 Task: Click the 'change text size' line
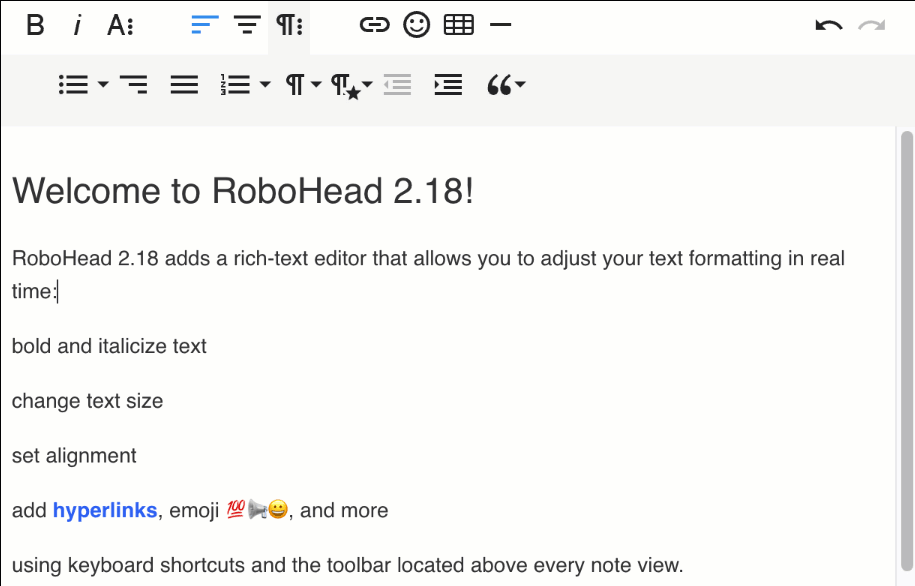pos(88,401)
